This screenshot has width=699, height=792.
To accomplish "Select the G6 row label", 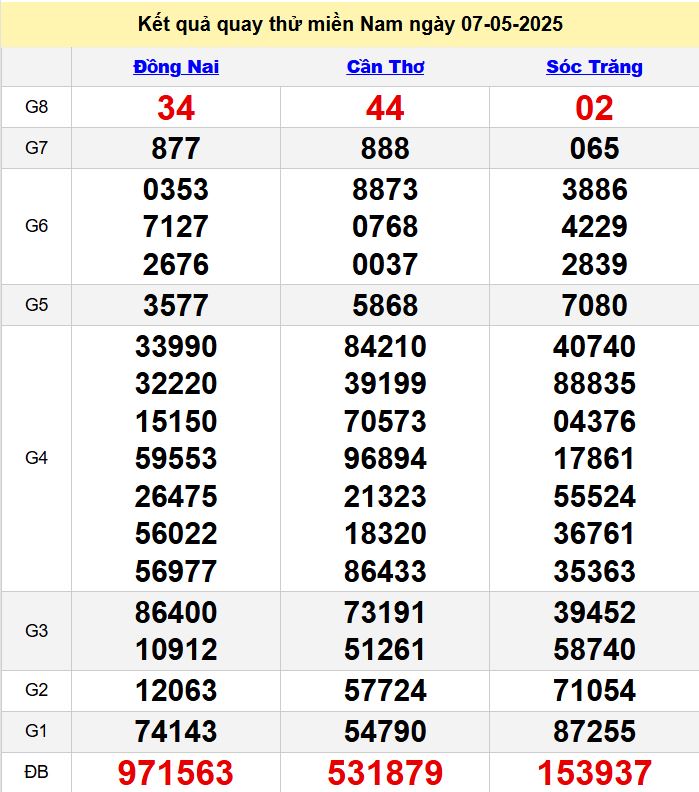I will [36, 226].
